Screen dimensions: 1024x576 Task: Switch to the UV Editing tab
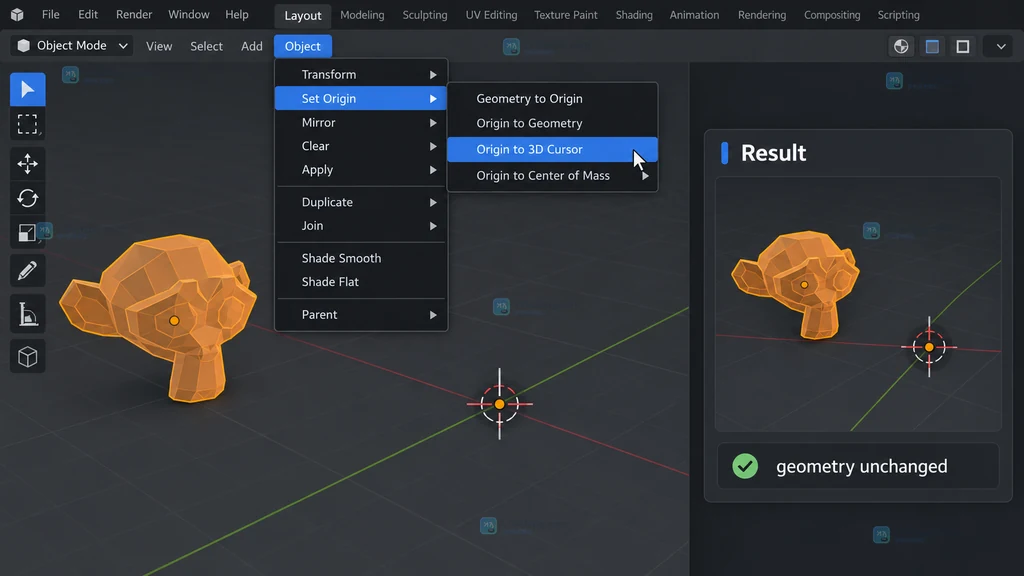click(491, 15)
